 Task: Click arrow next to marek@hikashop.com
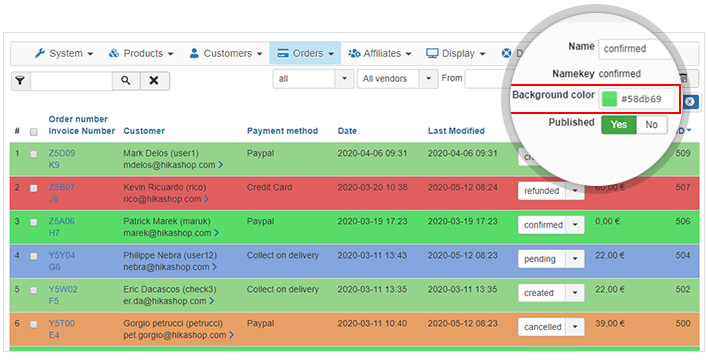tap(217, 233)
